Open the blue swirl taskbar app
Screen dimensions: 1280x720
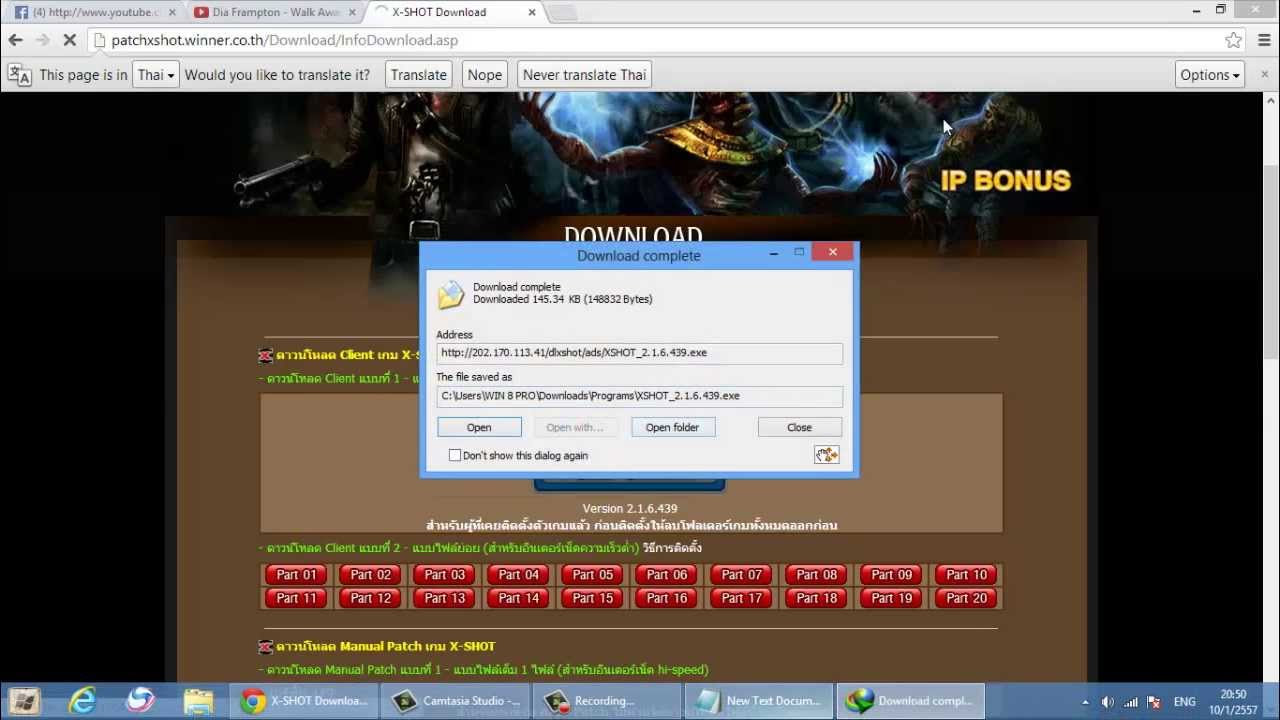click(140, 701)
